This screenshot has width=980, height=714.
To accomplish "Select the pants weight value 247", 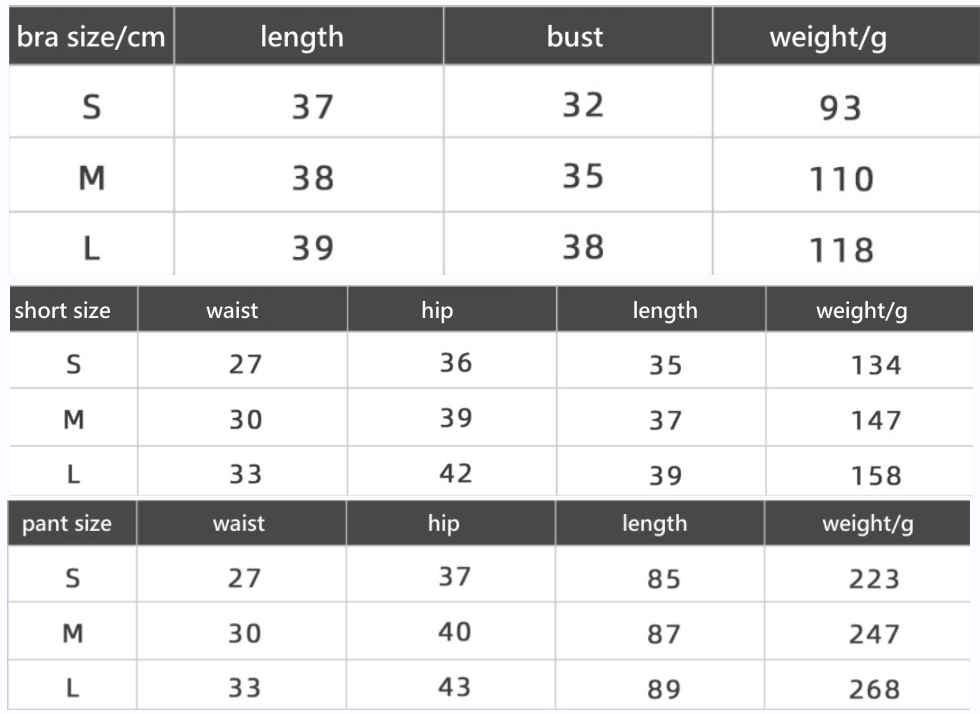I will [x=874, y=634].
